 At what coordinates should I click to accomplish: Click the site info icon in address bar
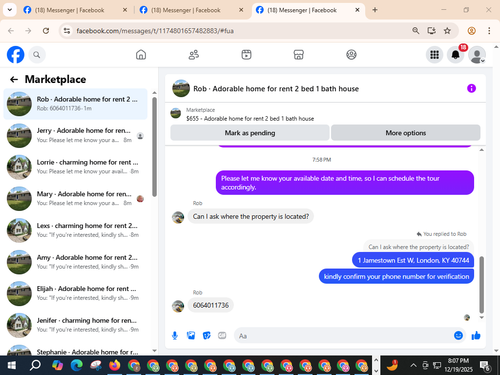[67, 31]
